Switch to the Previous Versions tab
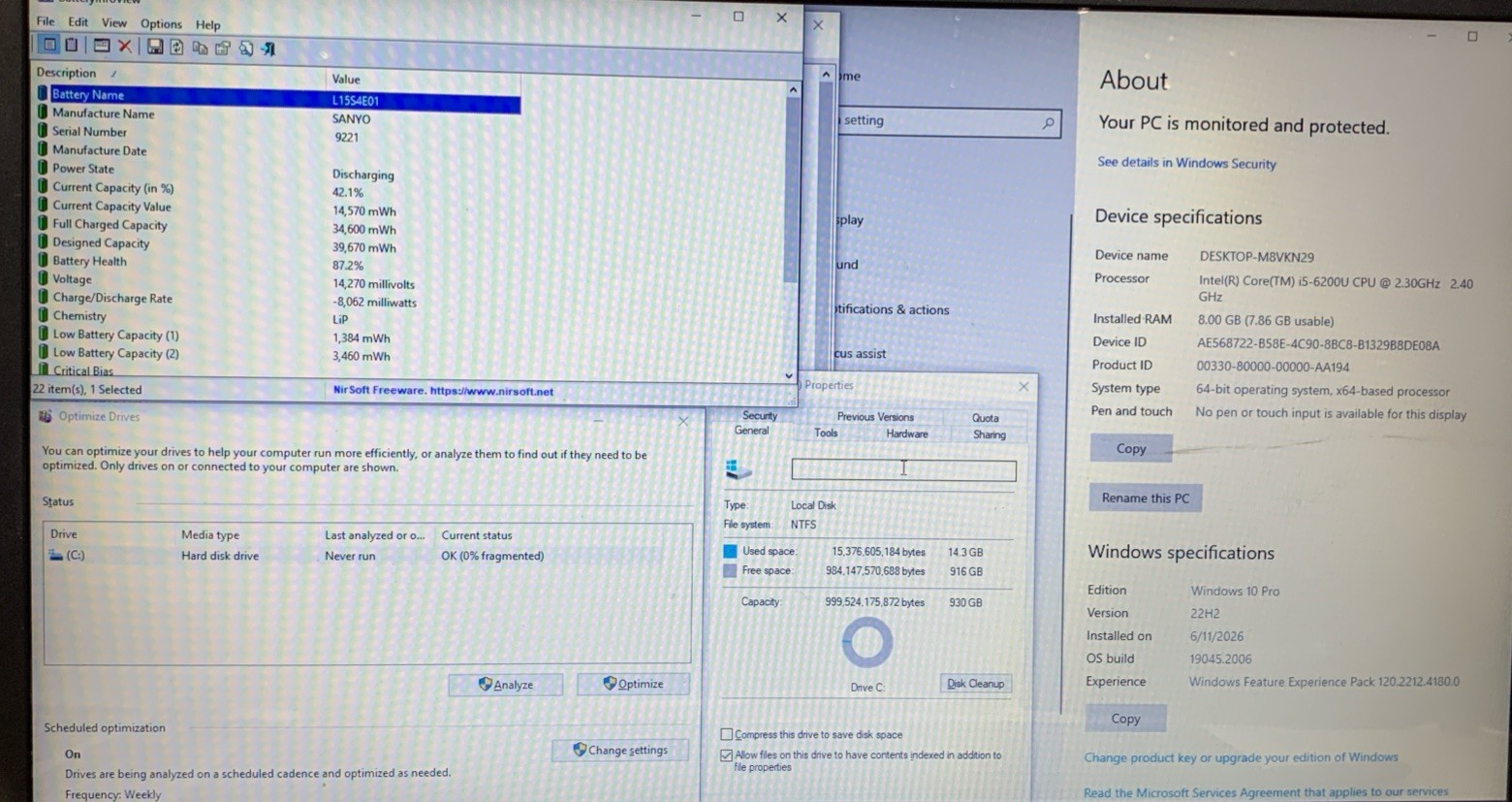The image size is (1512, 802). [875, 416]
